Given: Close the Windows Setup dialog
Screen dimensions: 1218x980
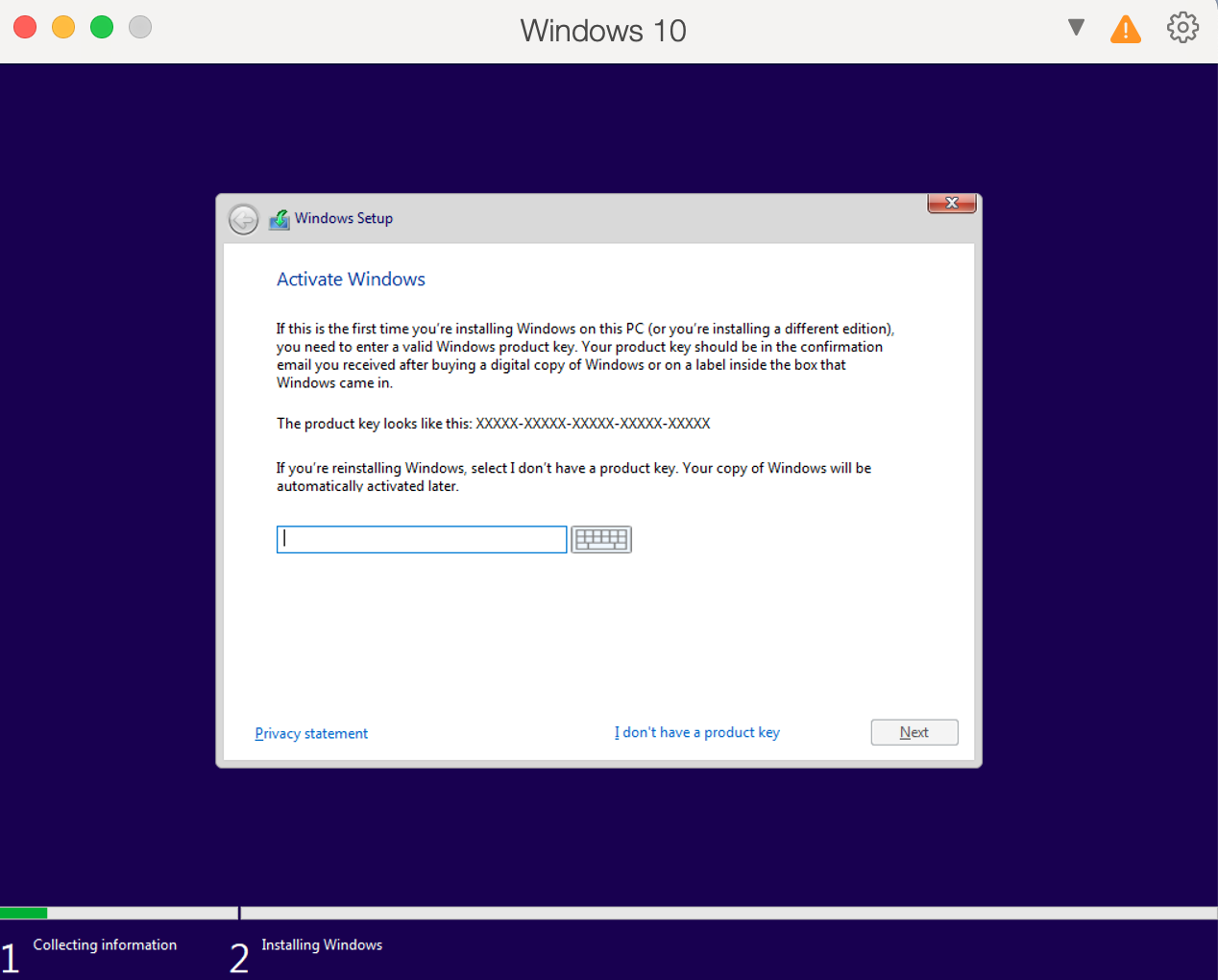Looking at the screenshot, I should tap(951, 203).
